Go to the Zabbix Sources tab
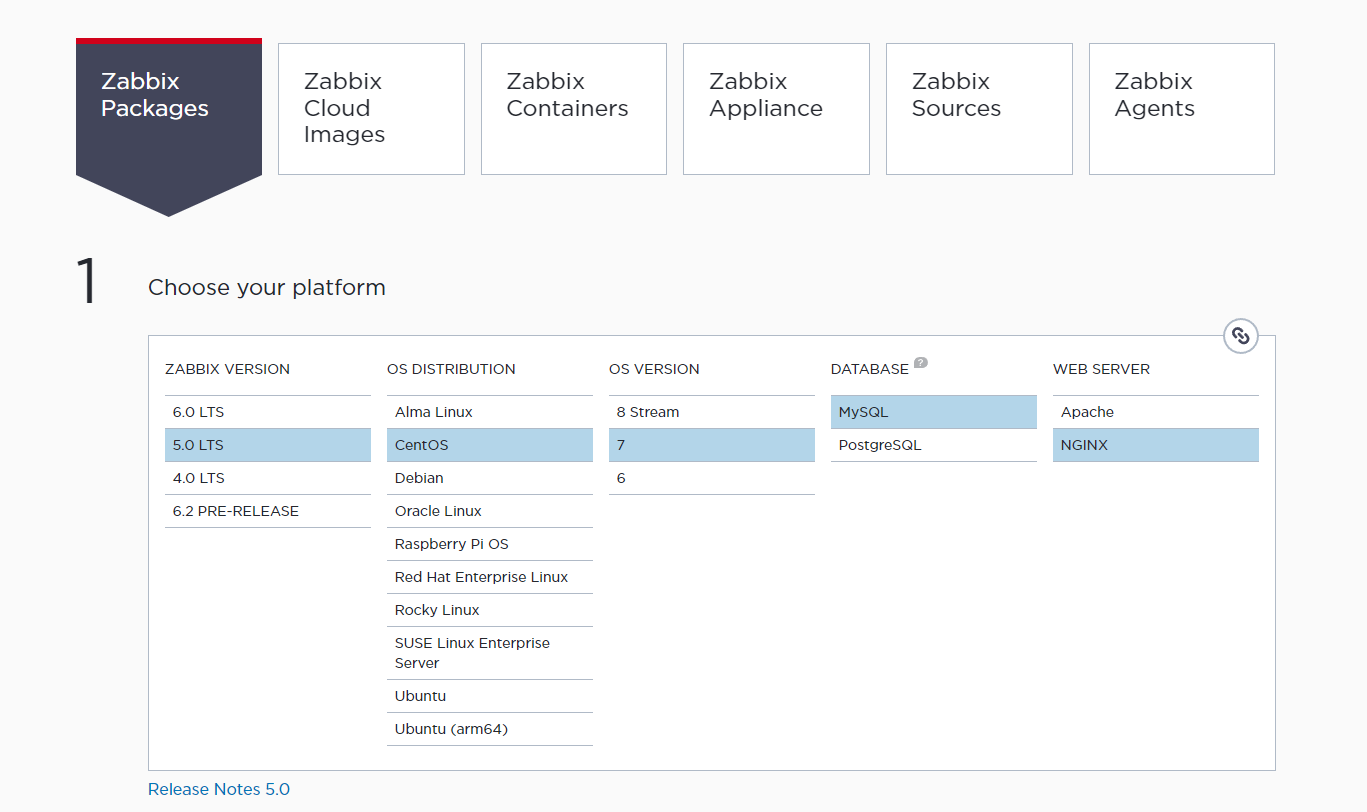Screen dimensions: 1367x812 tap(978, 109)
